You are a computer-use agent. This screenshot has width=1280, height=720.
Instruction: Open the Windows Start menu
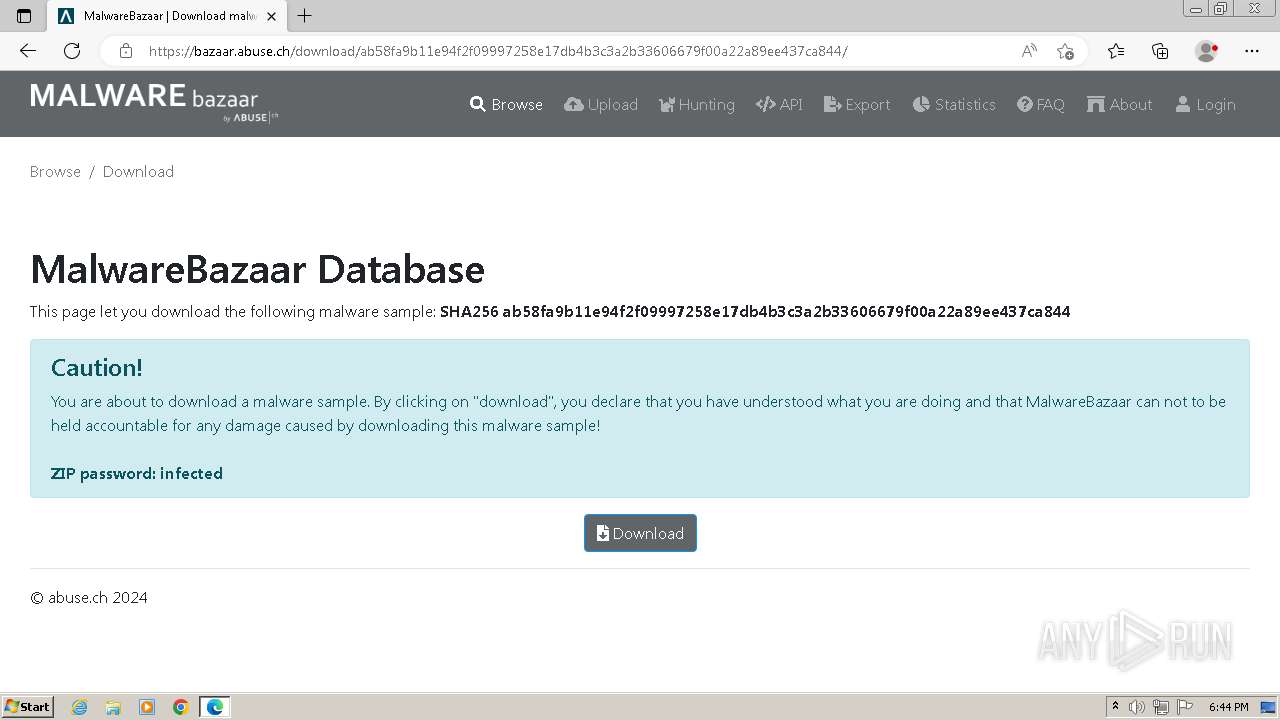[27, 707]
